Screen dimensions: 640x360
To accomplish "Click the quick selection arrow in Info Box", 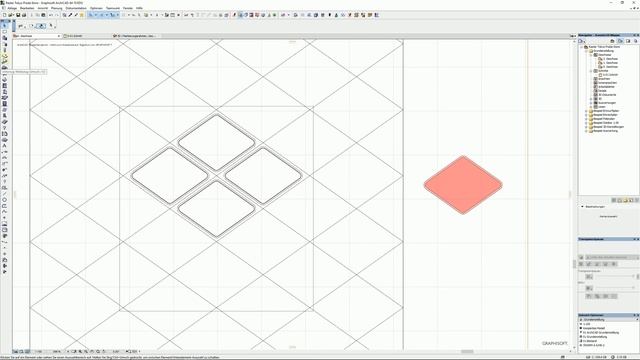I will click(51, 26).
